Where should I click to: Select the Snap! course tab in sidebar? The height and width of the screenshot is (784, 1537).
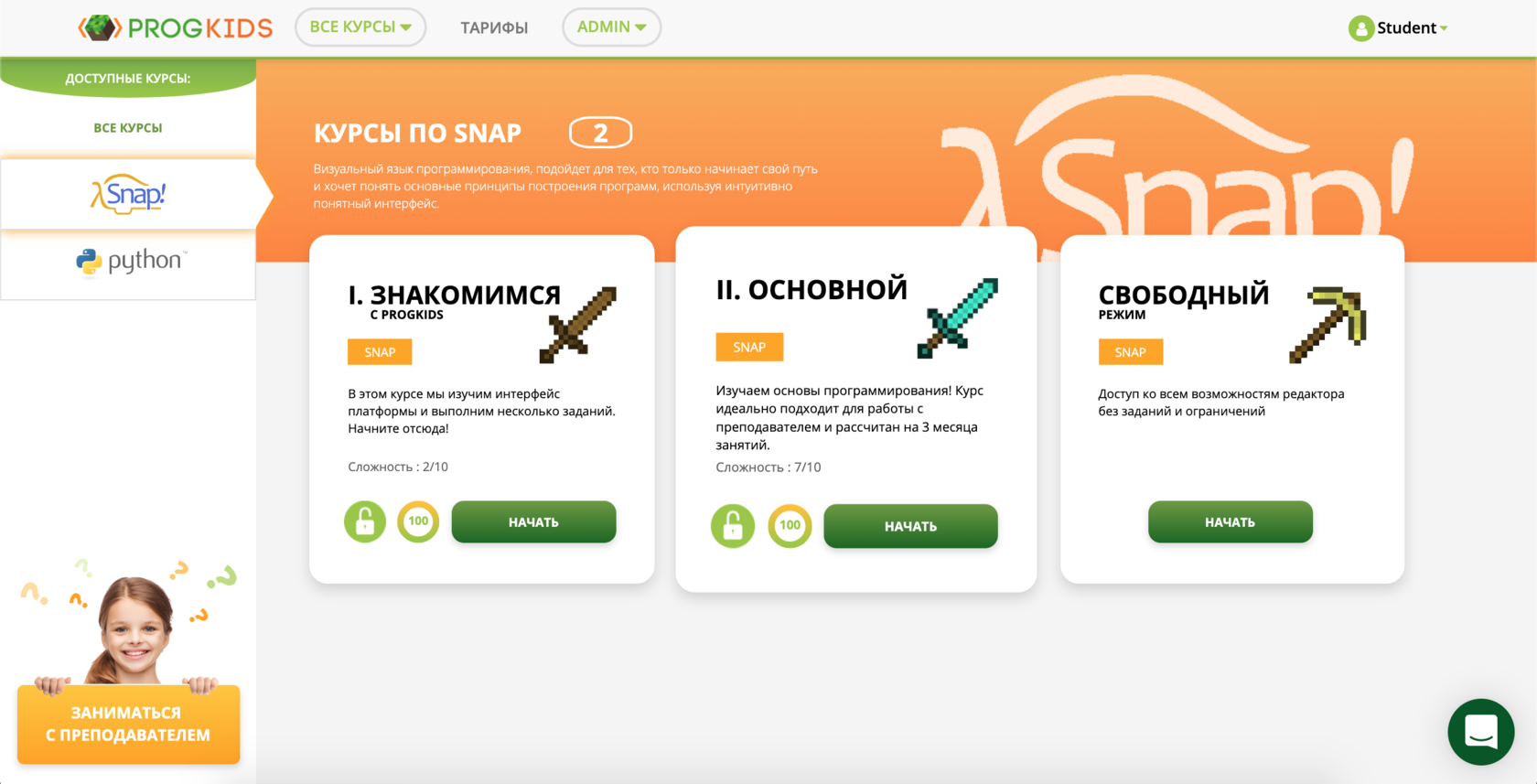tap(129, 194)
